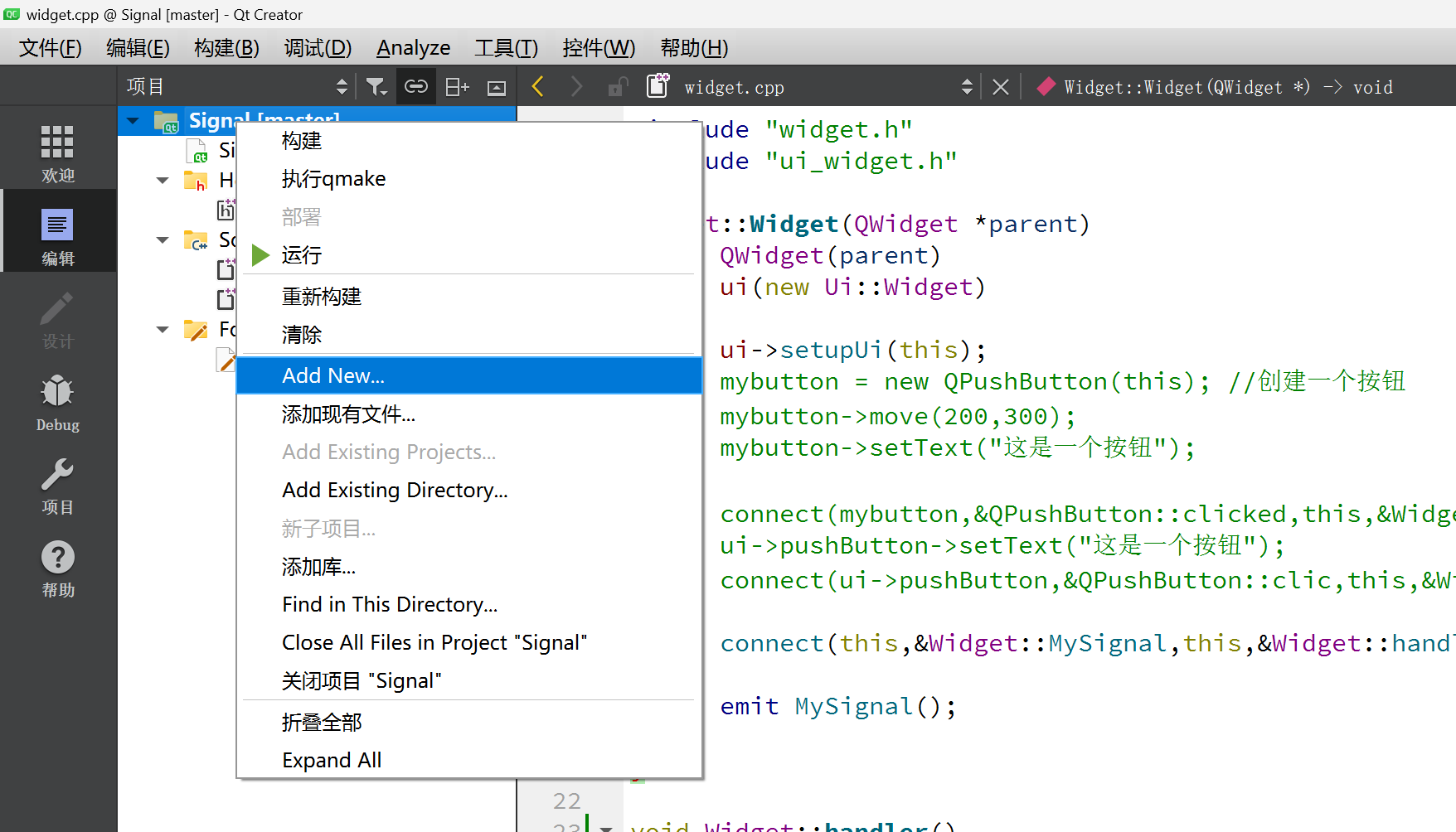Click the file lock icon
The image size is (1456, 832).
coord(617,86)
